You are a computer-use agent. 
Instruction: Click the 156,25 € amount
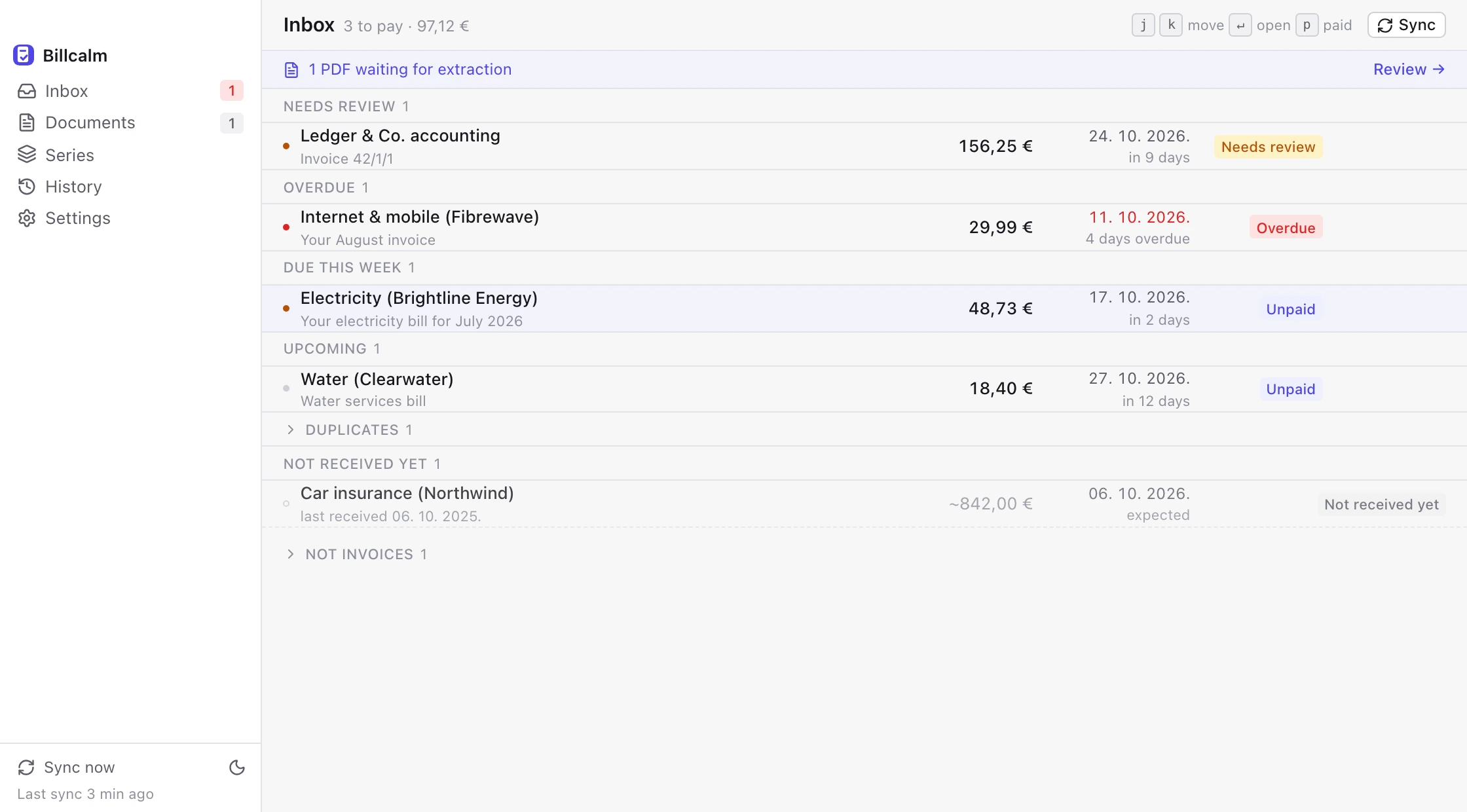(x=995, y=146)
